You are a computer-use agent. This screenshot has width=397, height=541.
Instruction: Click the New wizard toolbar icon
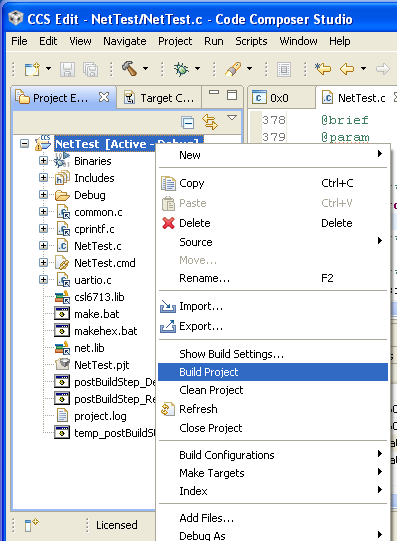(x=32, y=69)
